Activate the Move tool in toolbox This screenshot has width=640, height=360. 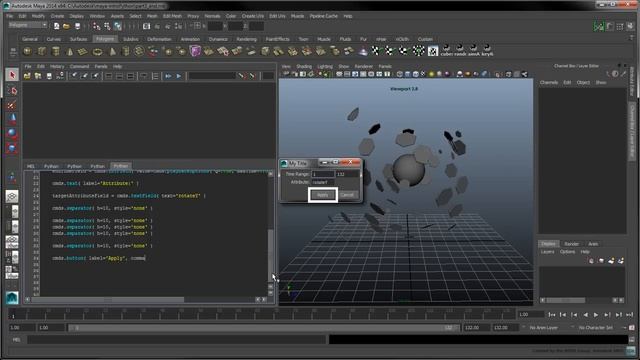pyautogui.click(x=12, y=119)
